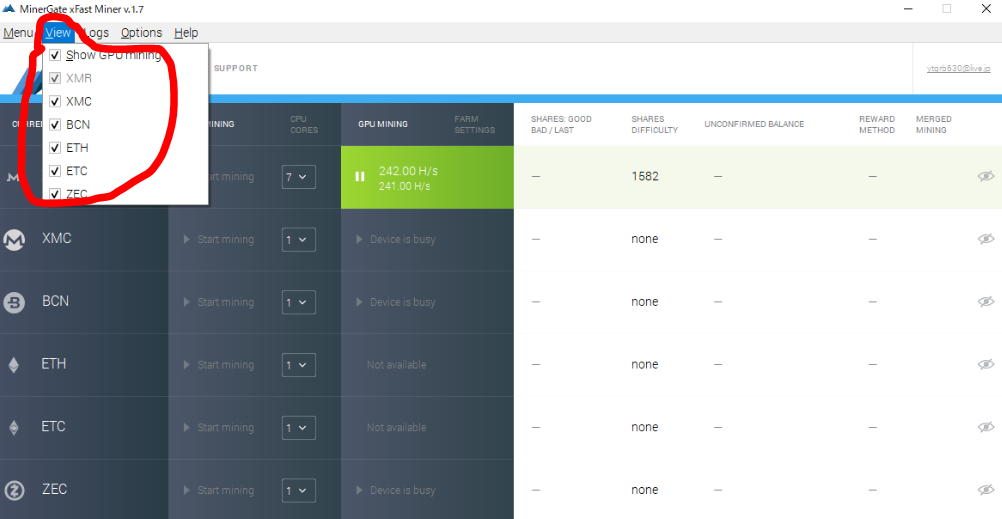Click the XMC currency name
The width and height of the screenshot is (1002, 519).
(56, 238)
